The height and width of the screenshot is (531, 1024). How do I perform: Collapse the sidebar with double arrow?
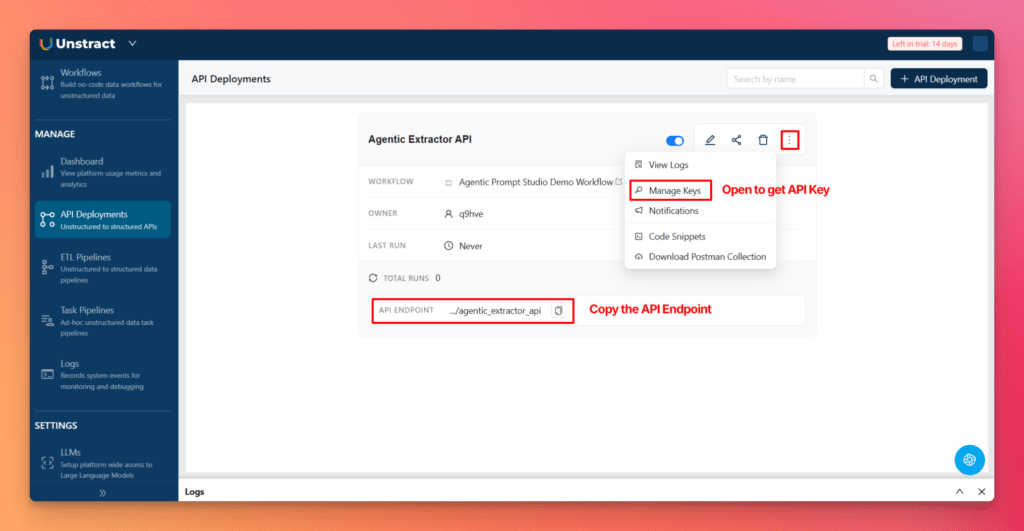pos(101,493)
